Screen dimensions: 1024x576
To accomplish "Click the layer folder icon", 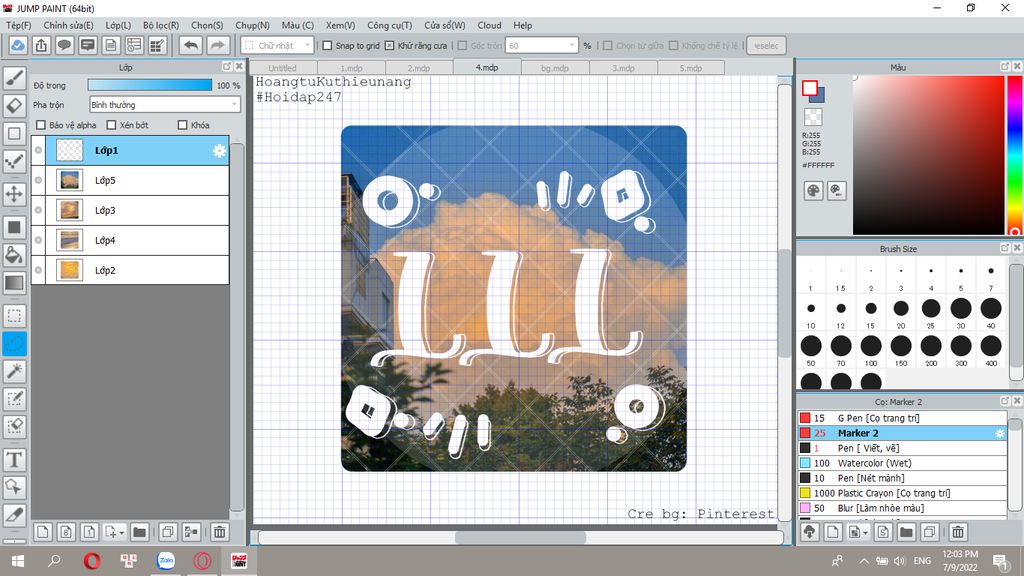I will click(139, 532).
